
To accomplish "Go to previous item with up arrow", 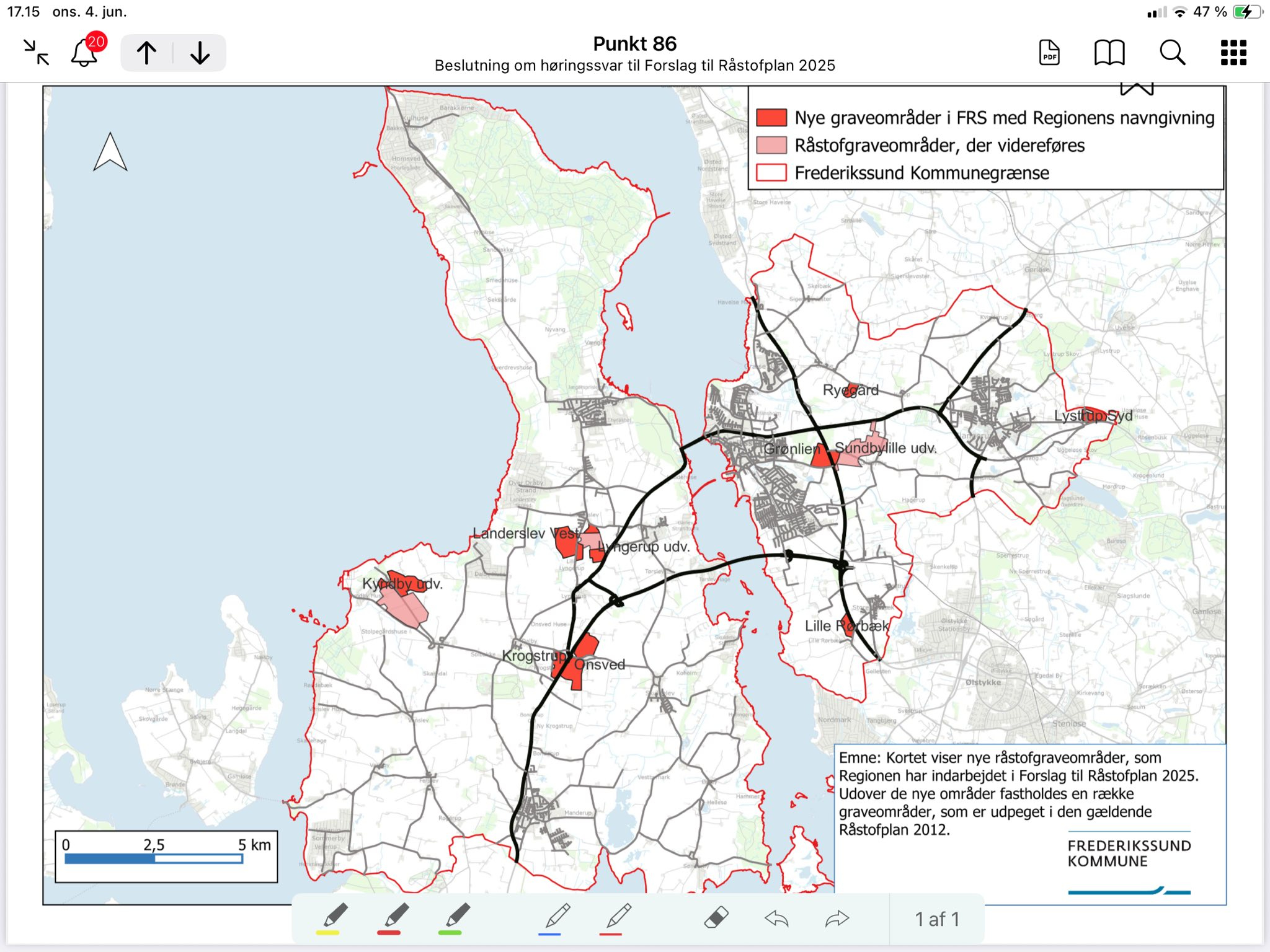I will coord(147,53).
